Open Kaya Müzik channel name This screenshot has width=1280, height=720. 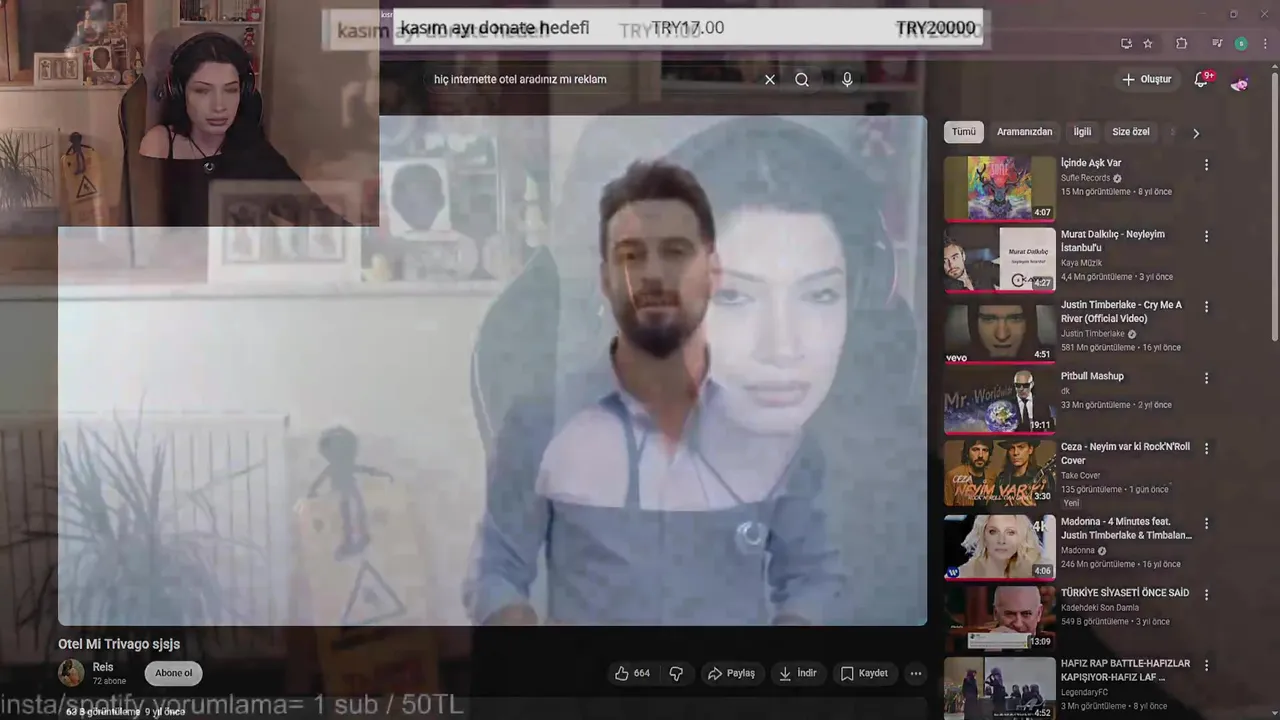click(x=1081, y=263)
